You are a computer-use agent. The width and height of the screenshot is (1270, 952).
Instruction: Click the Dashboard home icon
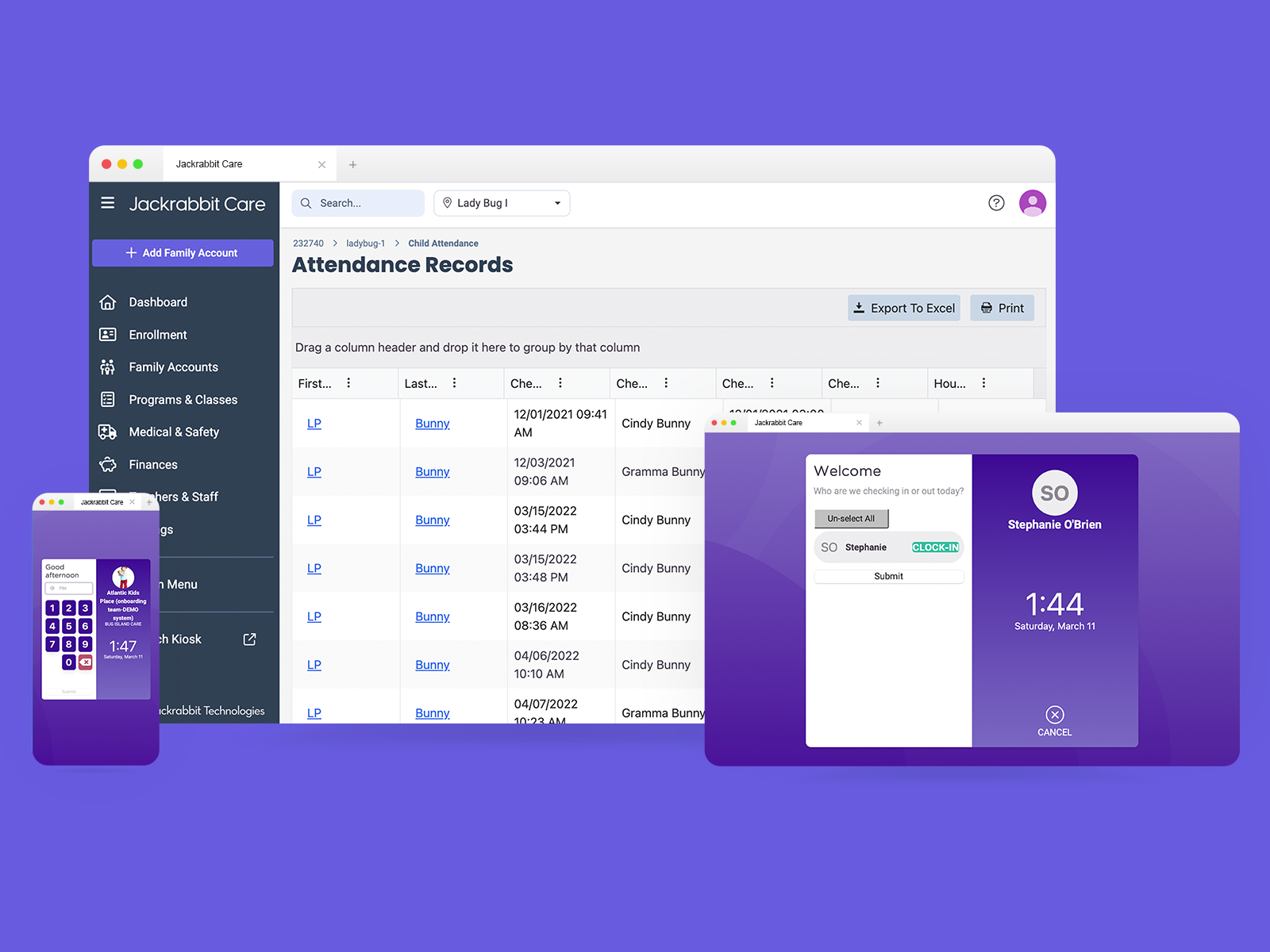pos(108,302)
